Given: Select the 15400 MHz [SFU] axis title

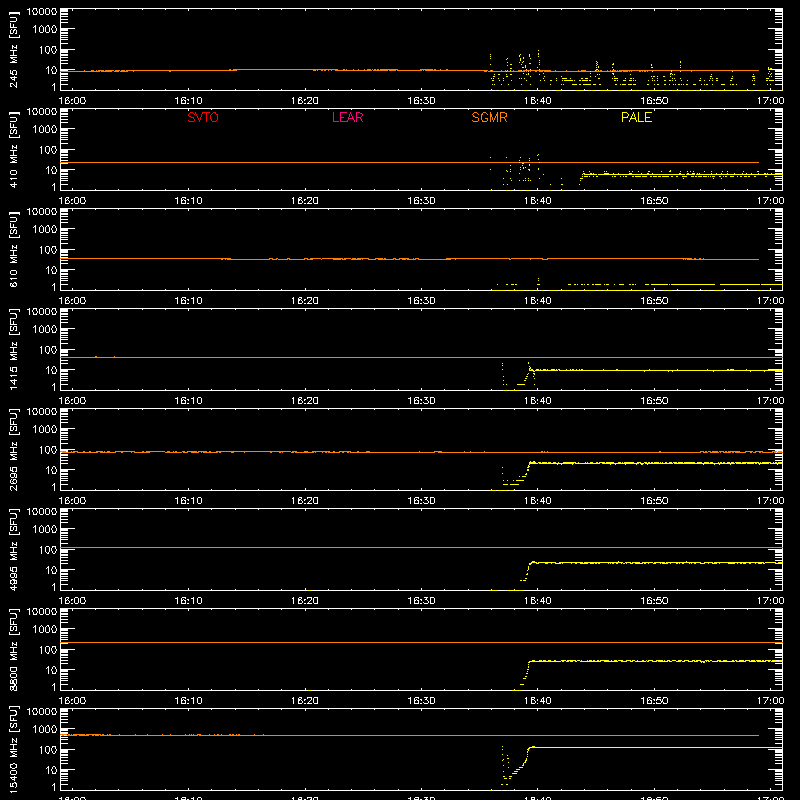Looking at the screenshot, I should pos(14,749).
